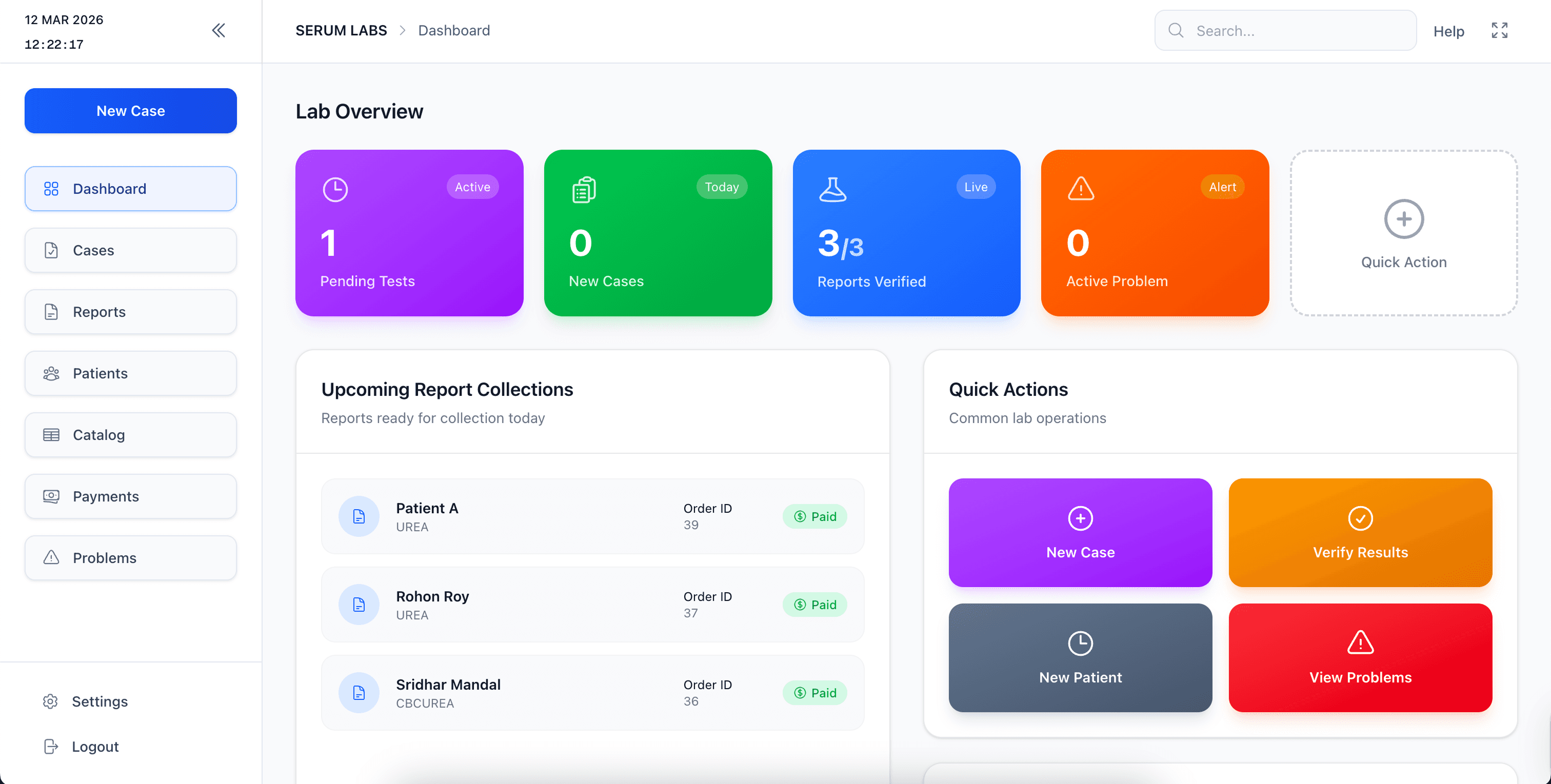Click the red View Problems tile
Screen dimensions: 1551x784
click(x=1360, y=657)
